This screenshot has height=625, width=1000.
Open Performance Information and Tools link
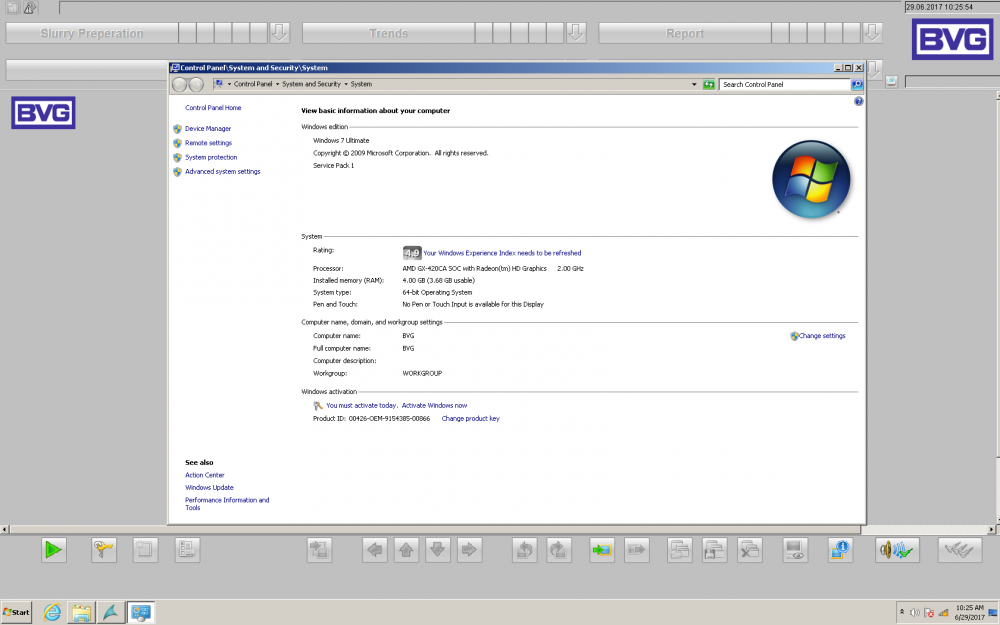[227, 504]
